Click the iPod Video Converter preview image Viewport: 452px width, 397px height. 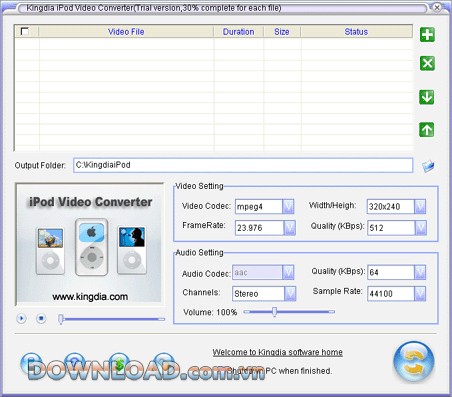click(90, 244)
